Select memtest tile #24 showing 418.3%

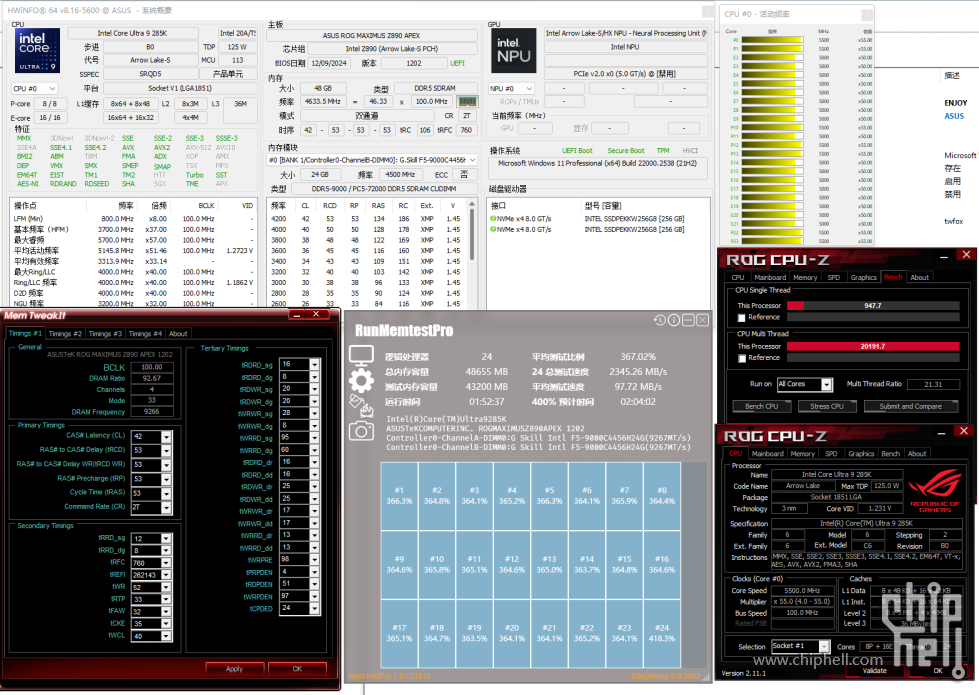[x=662, y=633]
